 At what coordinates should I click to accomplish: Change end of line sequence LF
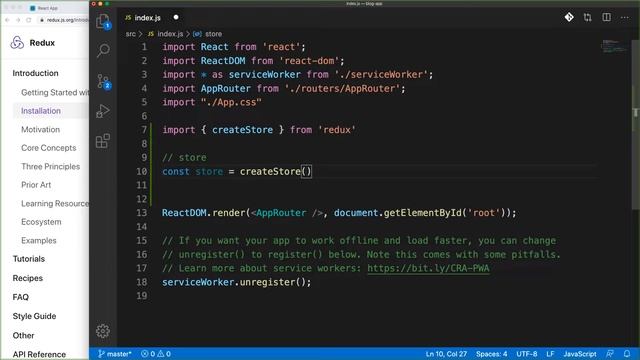[x=550, y=354]
